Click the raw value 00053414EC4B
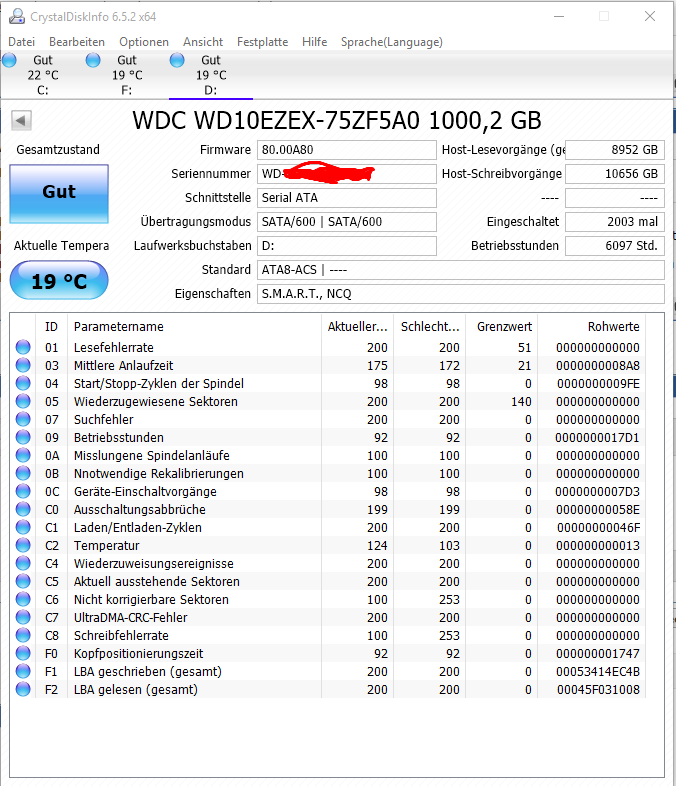Image resolution: width=676 pixels, height=786 pixels. coord(598,672)
